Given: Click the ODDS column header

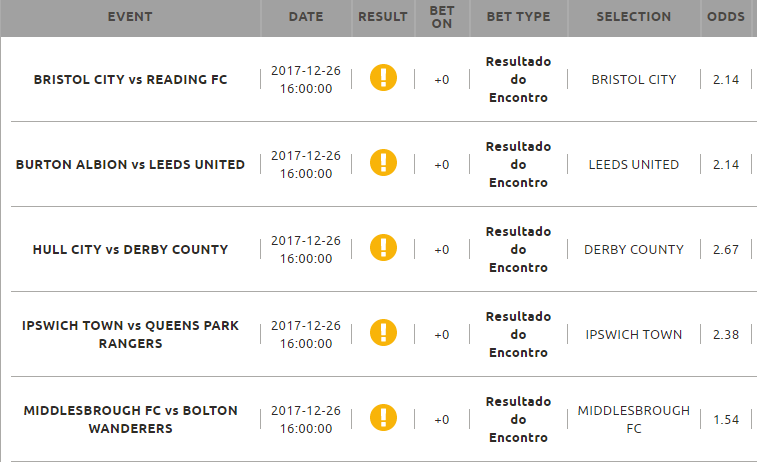Looking at the screenshot, I should pos(726,17).
